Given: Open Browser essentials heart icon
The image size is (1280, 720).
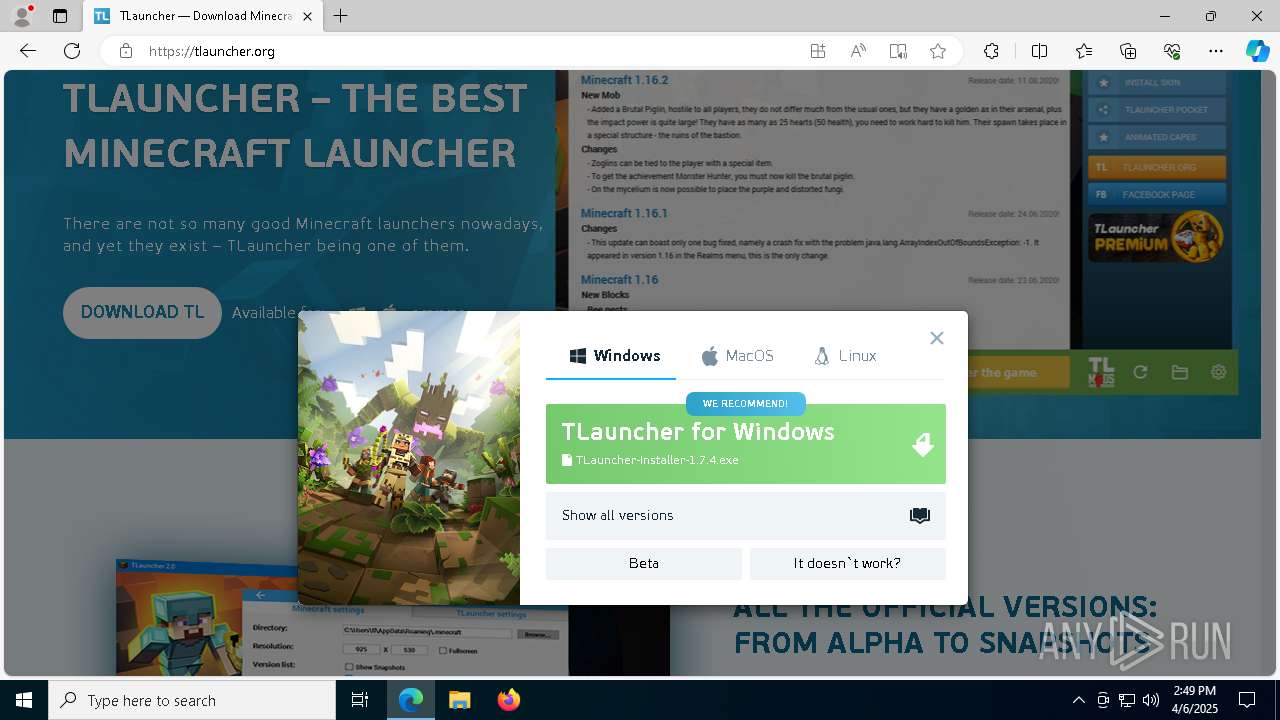Looking at the screenshot, I should tap(1172, 51).
